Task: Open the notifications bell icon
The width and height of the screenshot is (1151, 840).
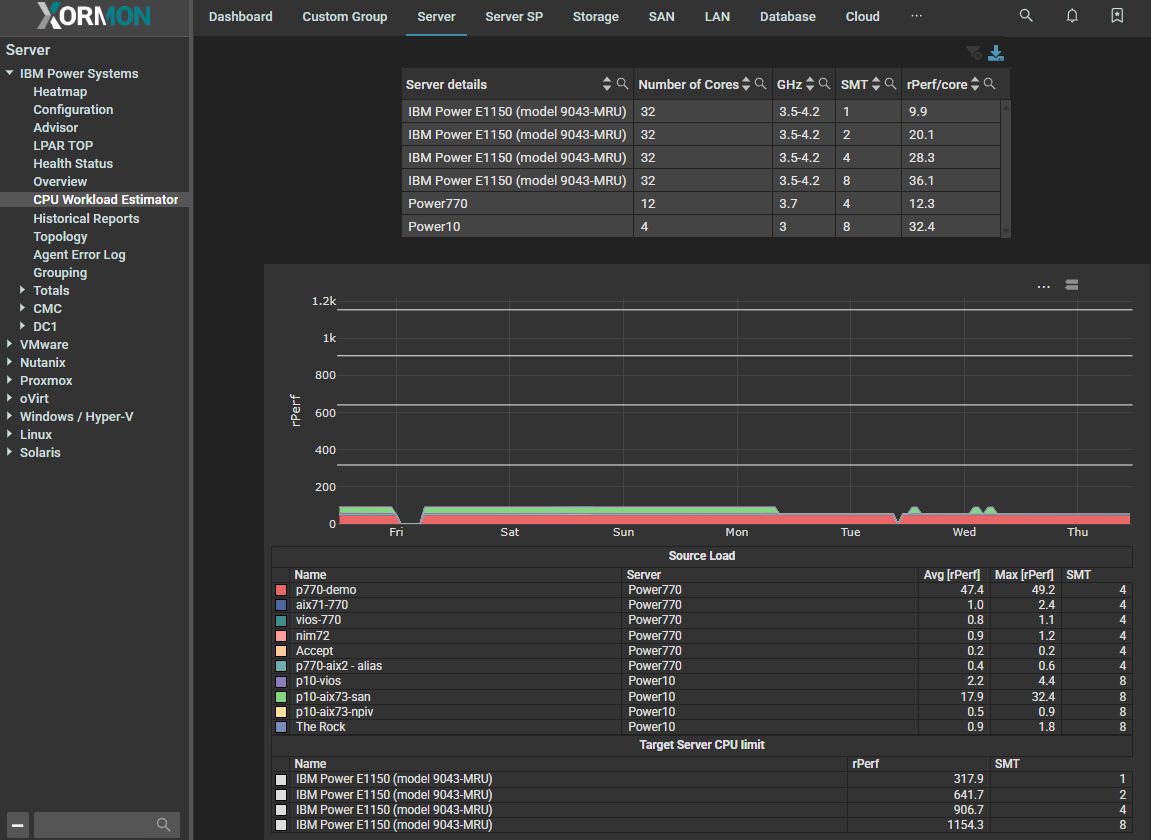Action: (x=1072, y=16)
